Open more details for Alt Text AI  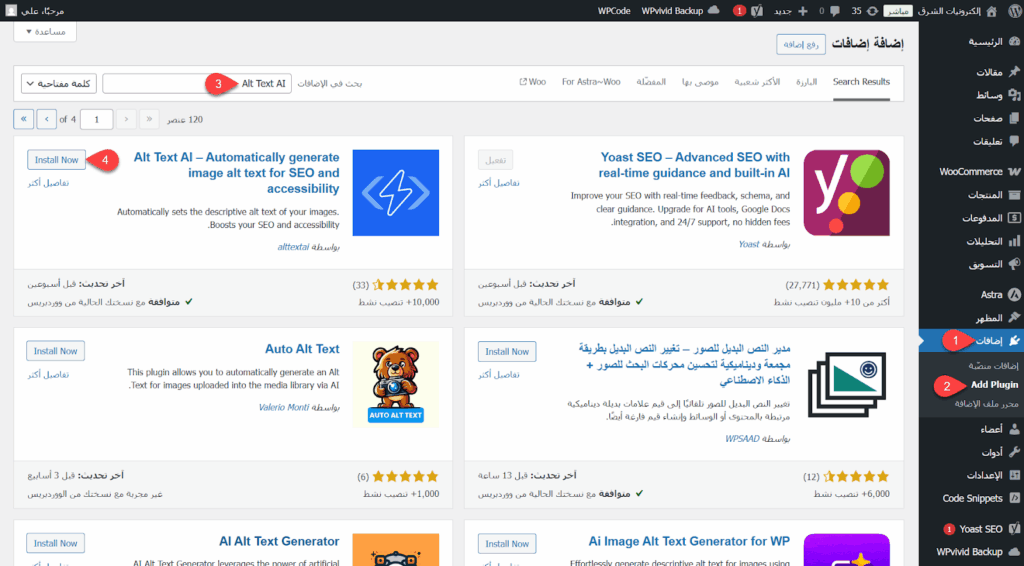tap(48, 183)
